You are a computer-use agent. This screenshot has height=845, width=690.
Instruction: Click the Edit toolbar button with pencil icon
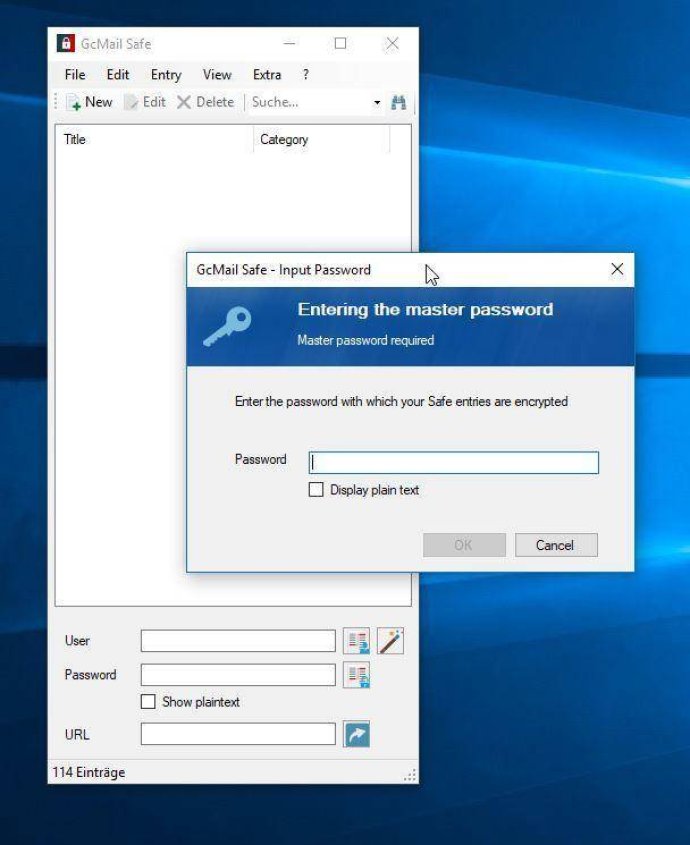tap(145, 102)
